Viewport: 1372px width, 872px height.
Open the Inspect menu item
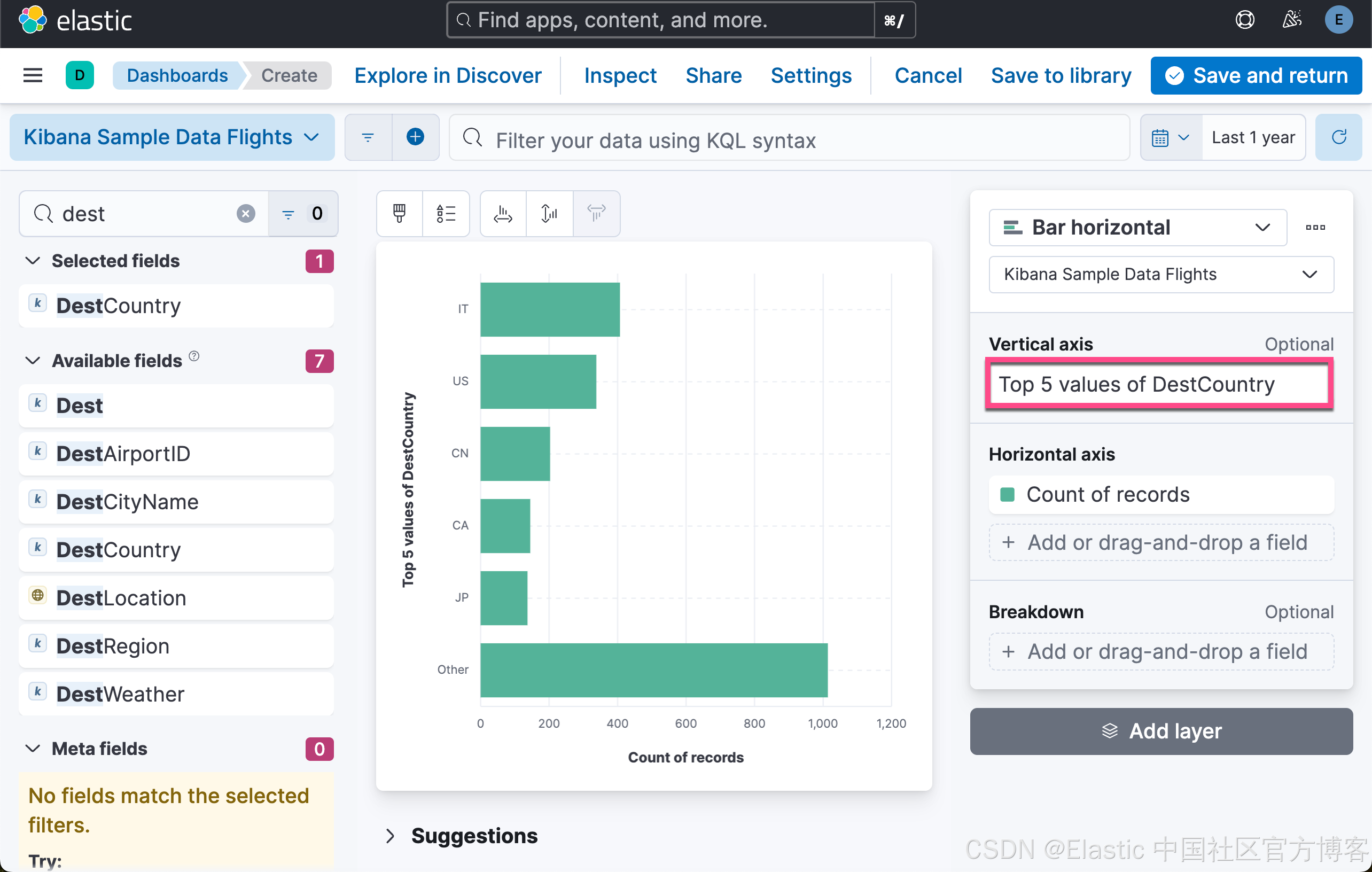pos(620,75)
